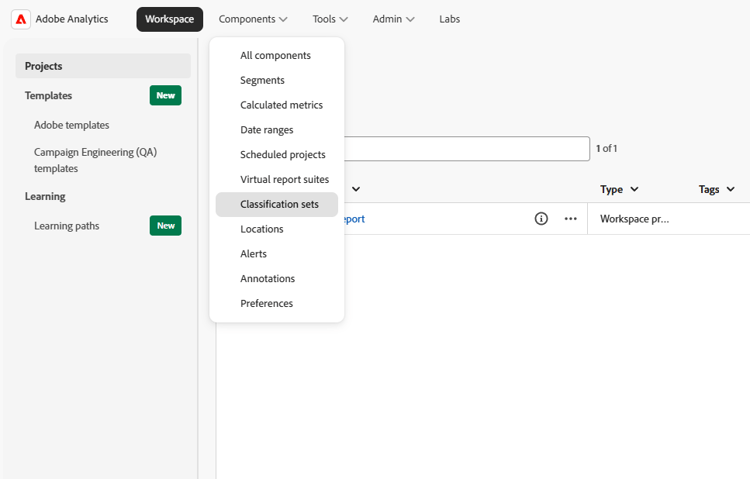
Task: Open the three-dot more actions menu
Action: 571,219
